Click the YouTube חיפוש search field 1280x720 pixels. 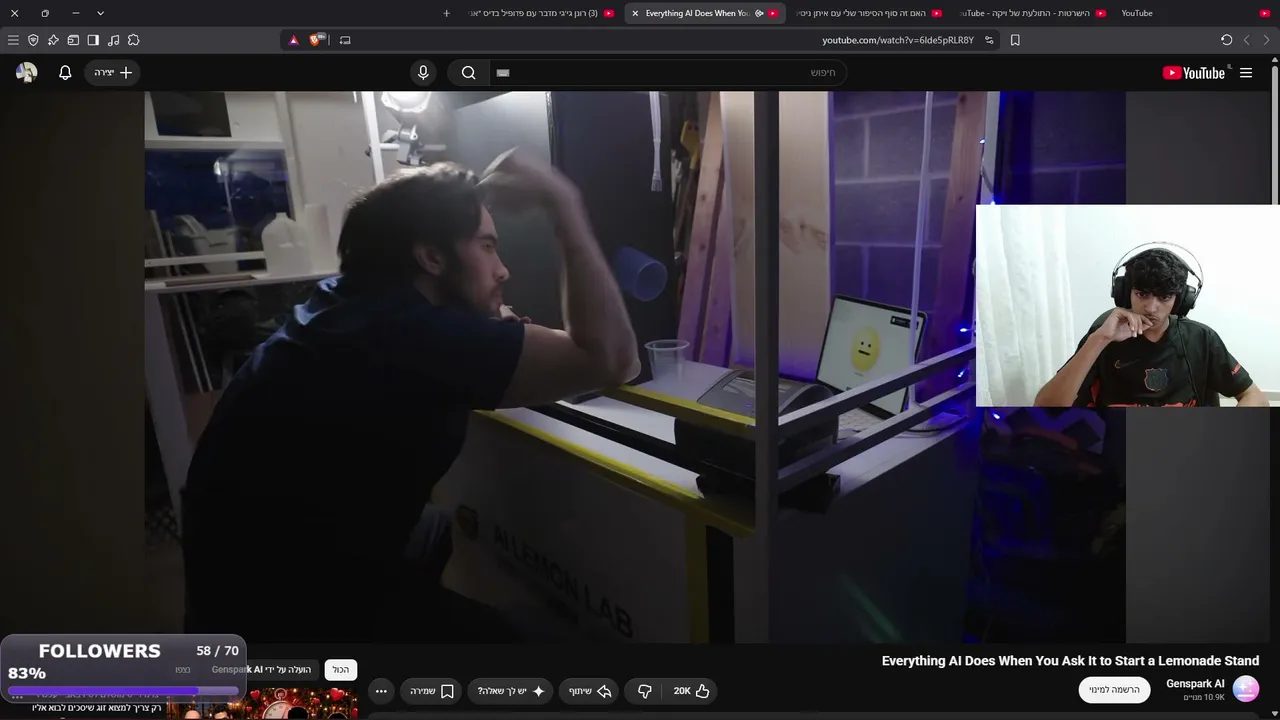click(667, 73)
